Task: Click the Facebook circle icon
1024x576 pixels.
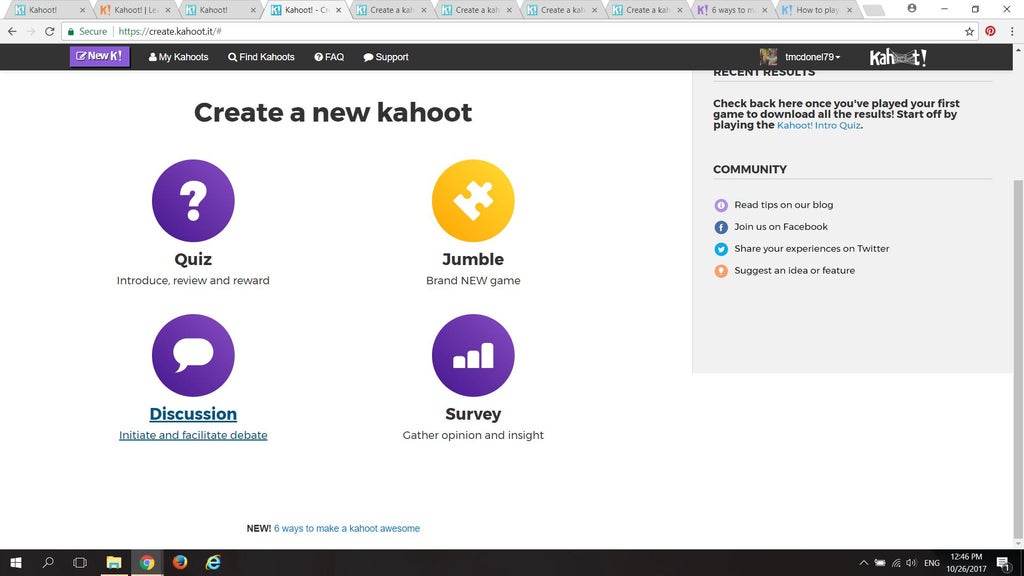Action: coord(721,227)
